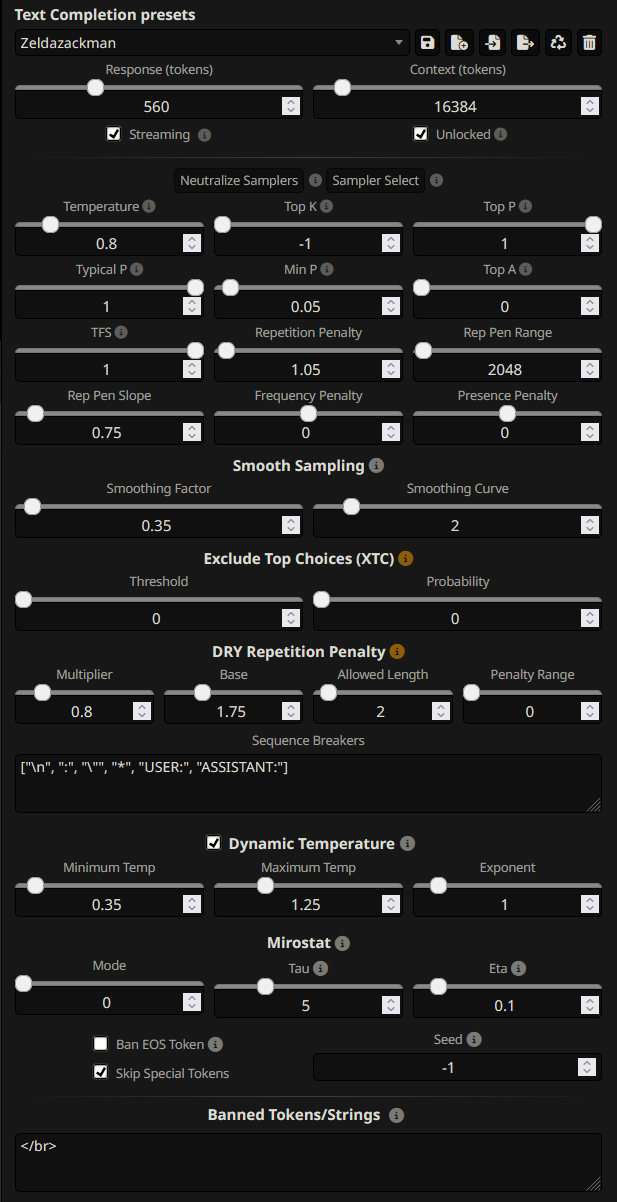Image resolution: width=617 pixels, height=1202 pixels.
Task: Delete the preset with the trash icon
Action: (x=590, y=42)
